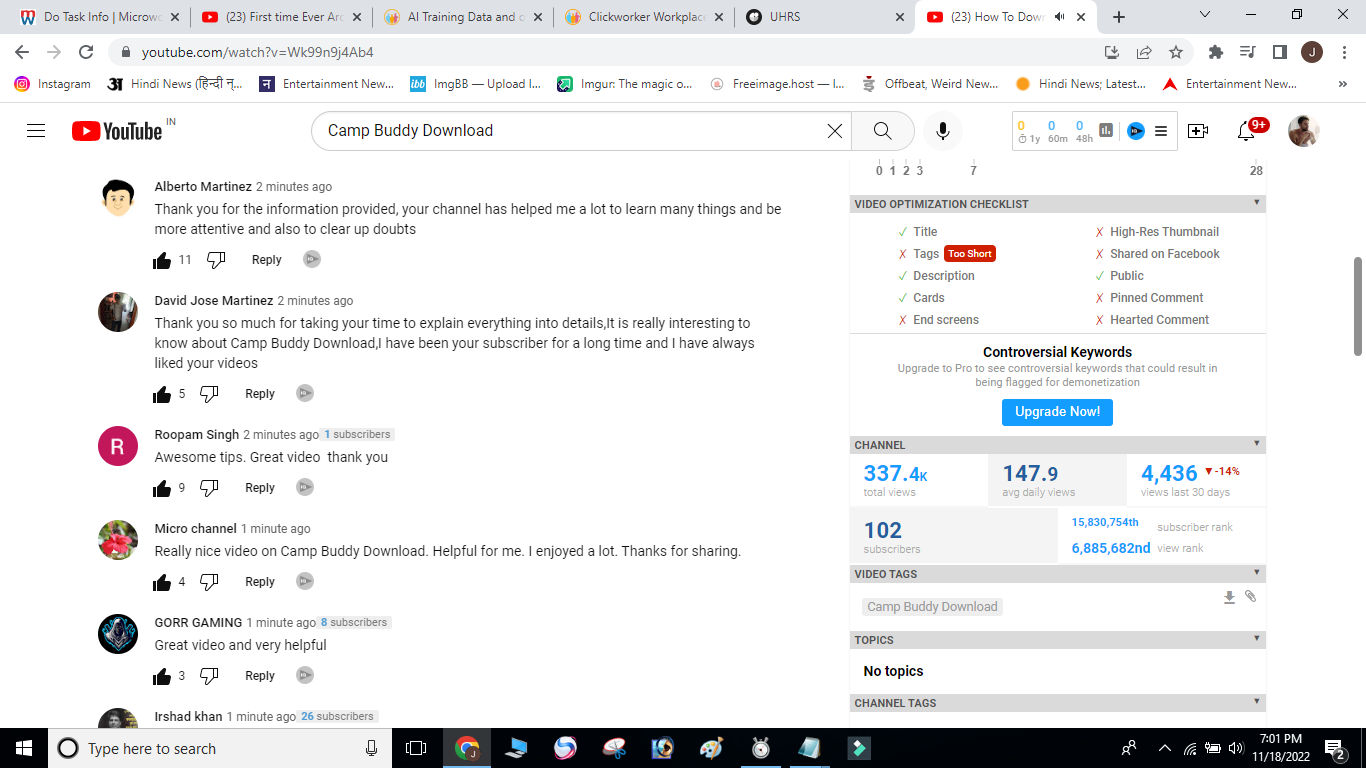This screenshot has height=768, width=1366.
Task: Open the Imgur bookmark
Action: [x=625, y=84]
